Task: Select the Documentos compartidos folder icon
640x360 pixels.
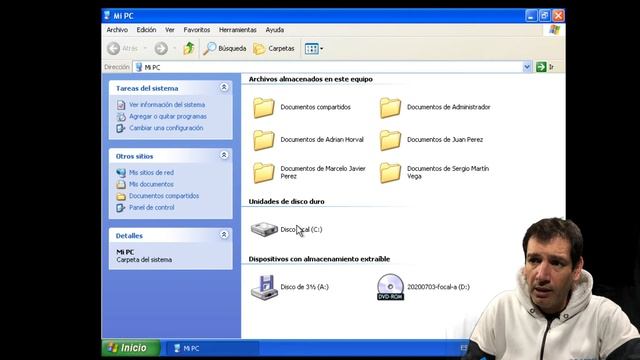Action: pyautogui.click(x=264, y=108)
